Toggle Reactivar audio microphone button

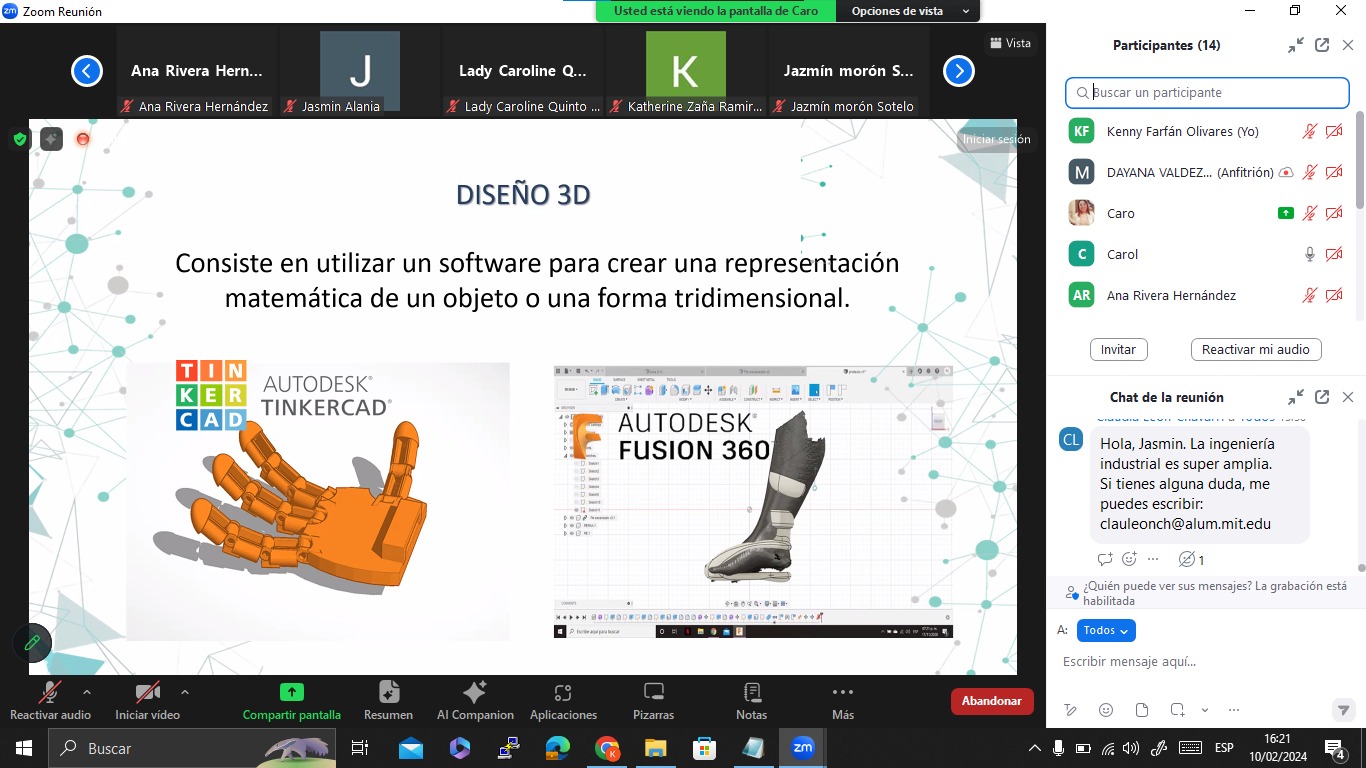pos(49,693)
